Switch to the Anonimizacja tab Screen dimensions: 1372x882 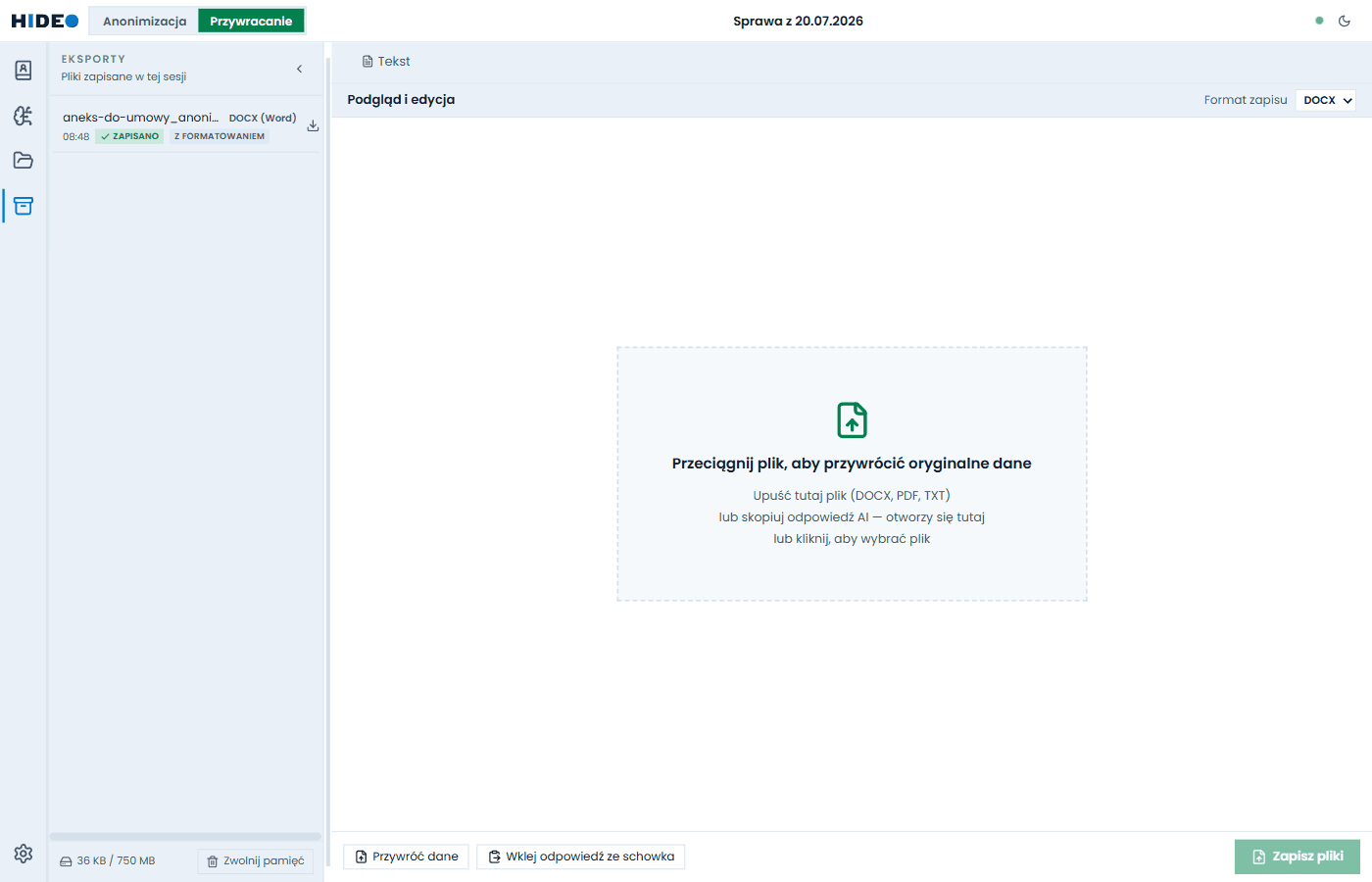click(x=144, y=21)
